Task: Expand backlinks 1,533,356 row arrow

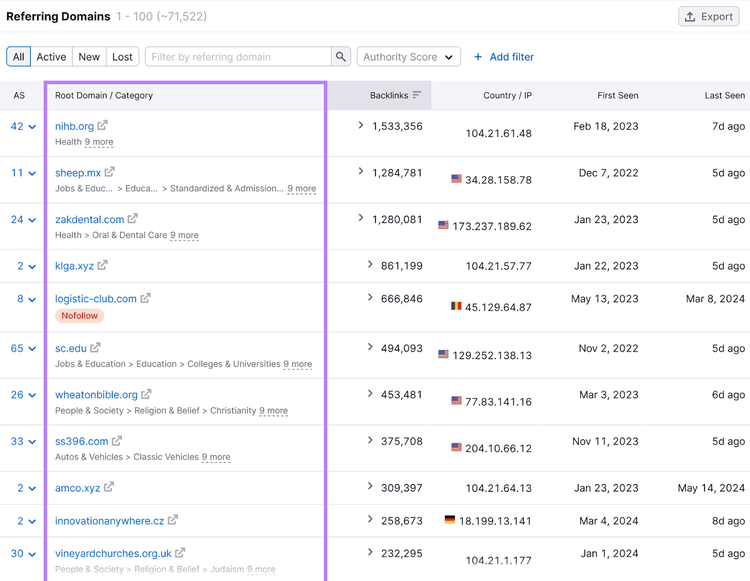Action: pyautogui.click(x=361, y=125)
